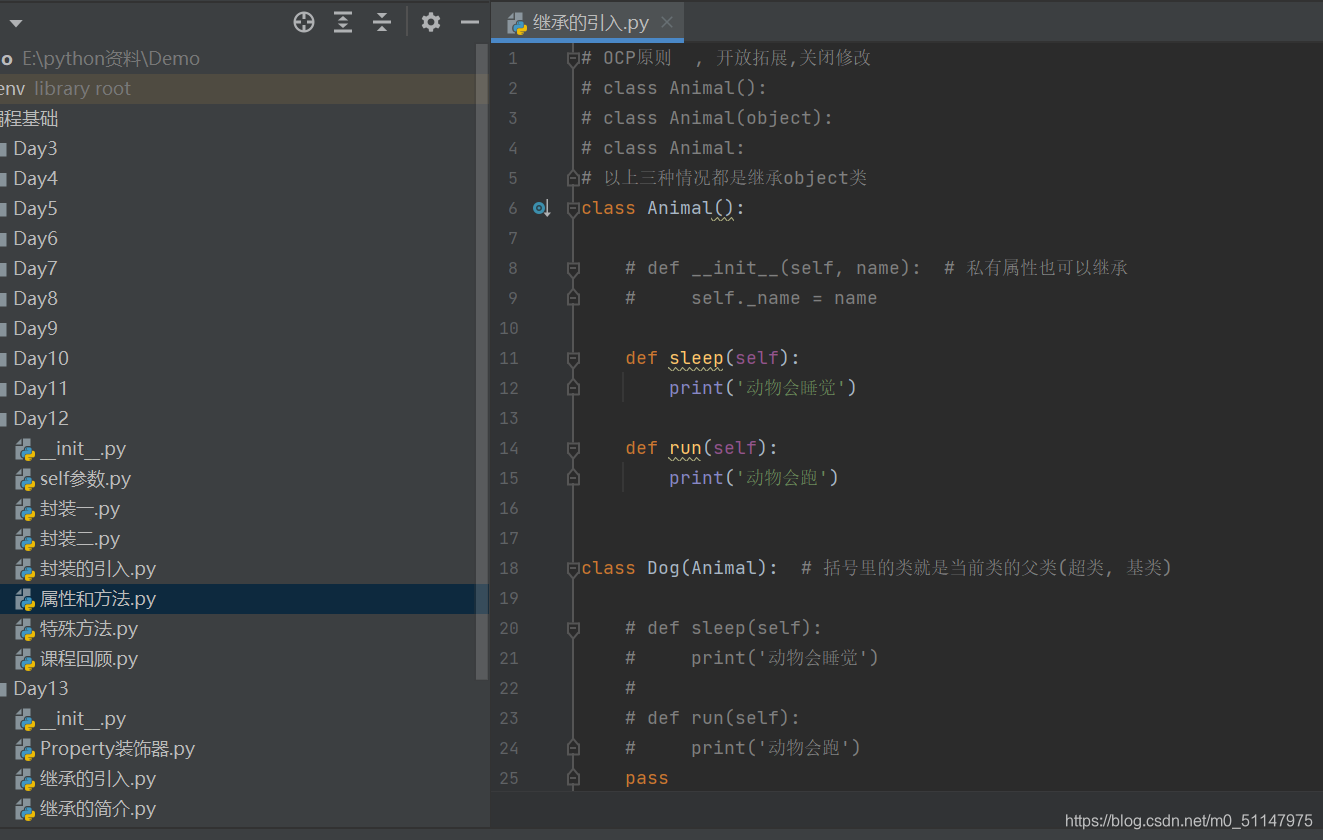Click the 'def run(self):' definition on line 14
The width and height of the screenshot is (1323, 840).
[702, 448]
